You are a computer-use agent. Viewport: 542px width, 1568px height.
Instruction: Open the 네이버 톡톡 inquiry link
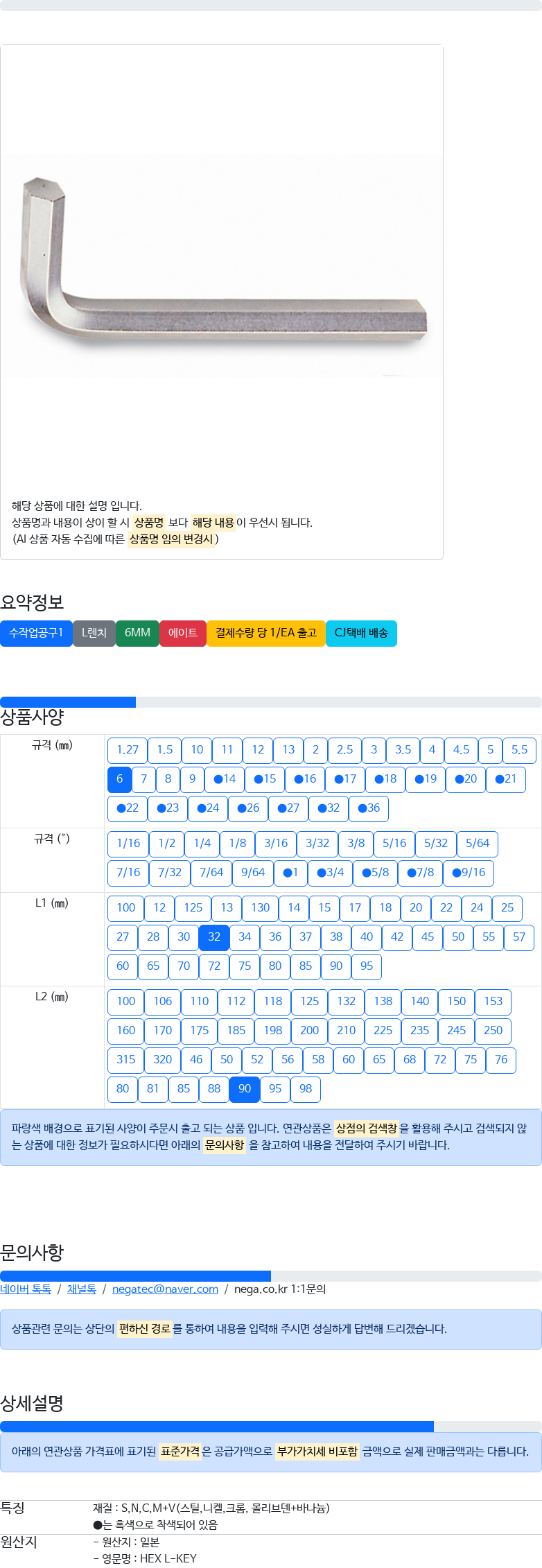tap(26, 1289)
